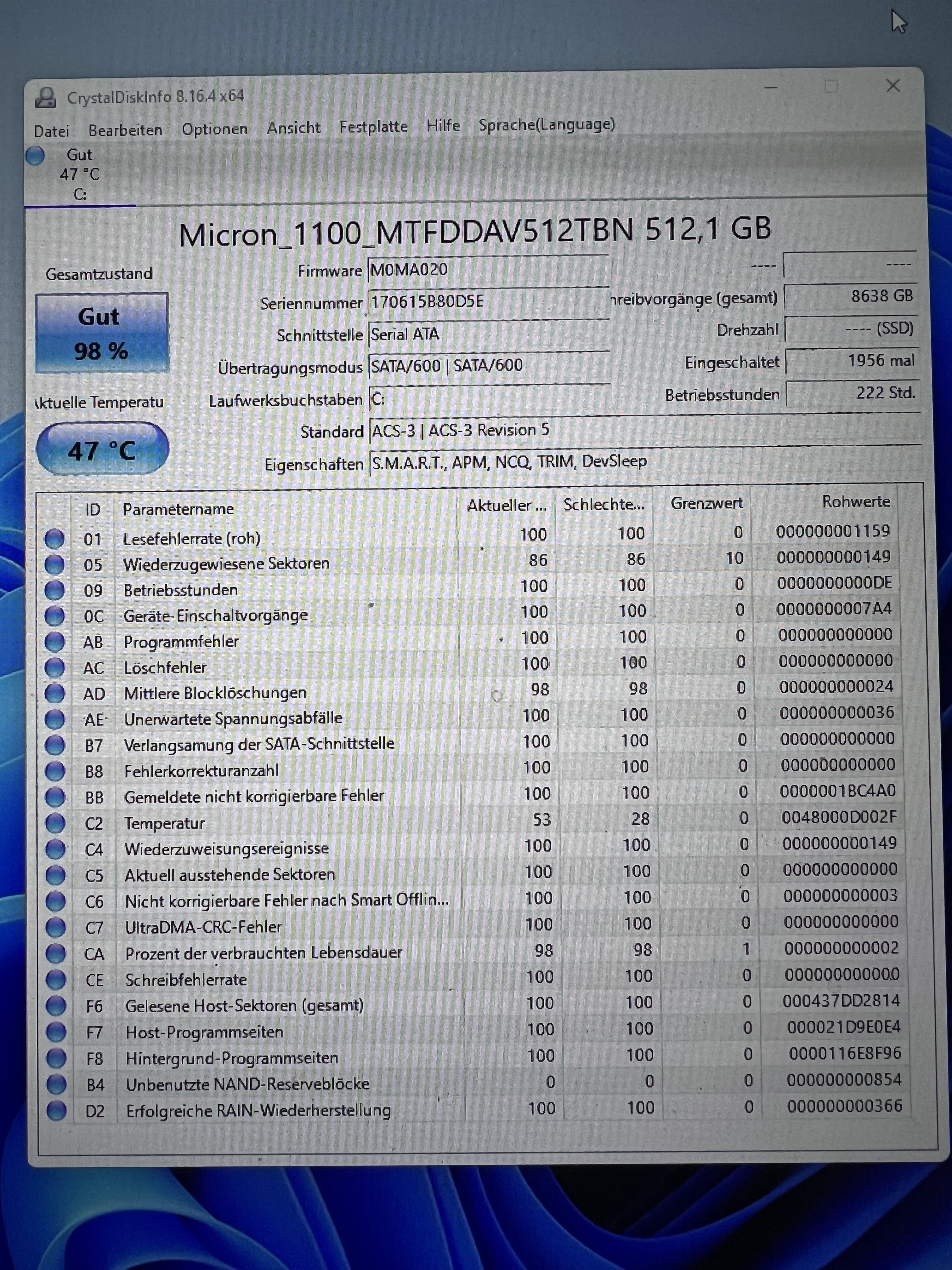Open the Sprache(Language) menu

(x=546, y=125)
